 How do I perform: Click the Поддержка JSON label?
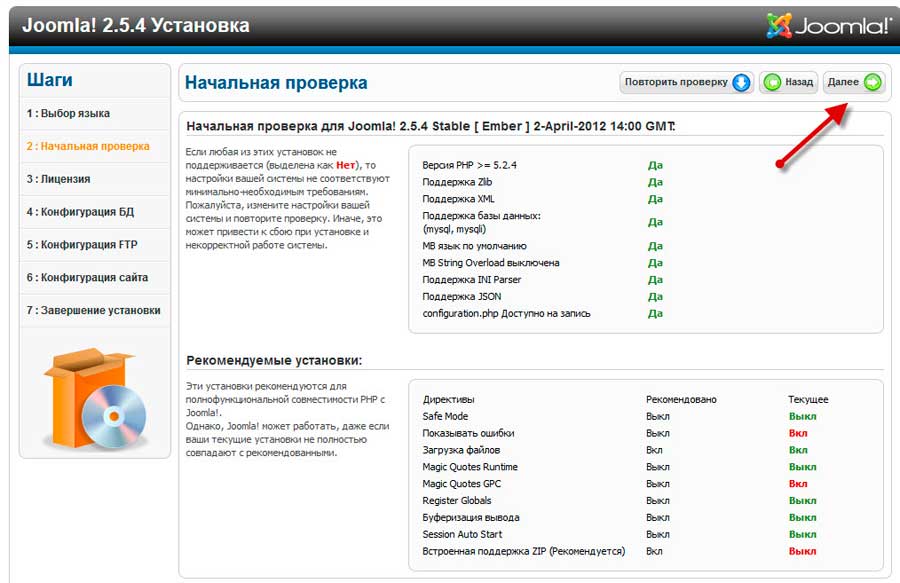461,297
